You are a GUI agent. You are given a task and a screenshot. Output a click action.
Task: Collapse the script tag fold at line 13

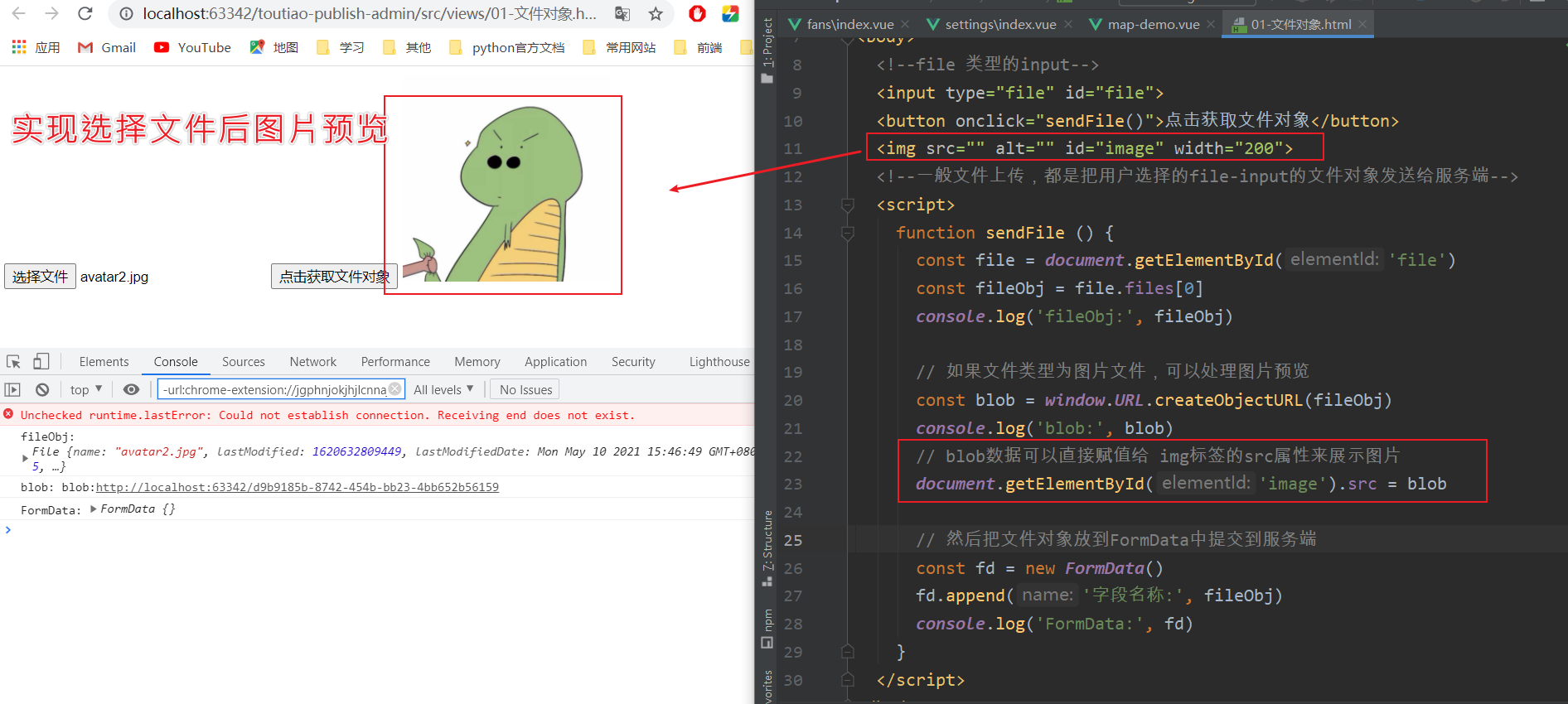(x=848, y=205)
